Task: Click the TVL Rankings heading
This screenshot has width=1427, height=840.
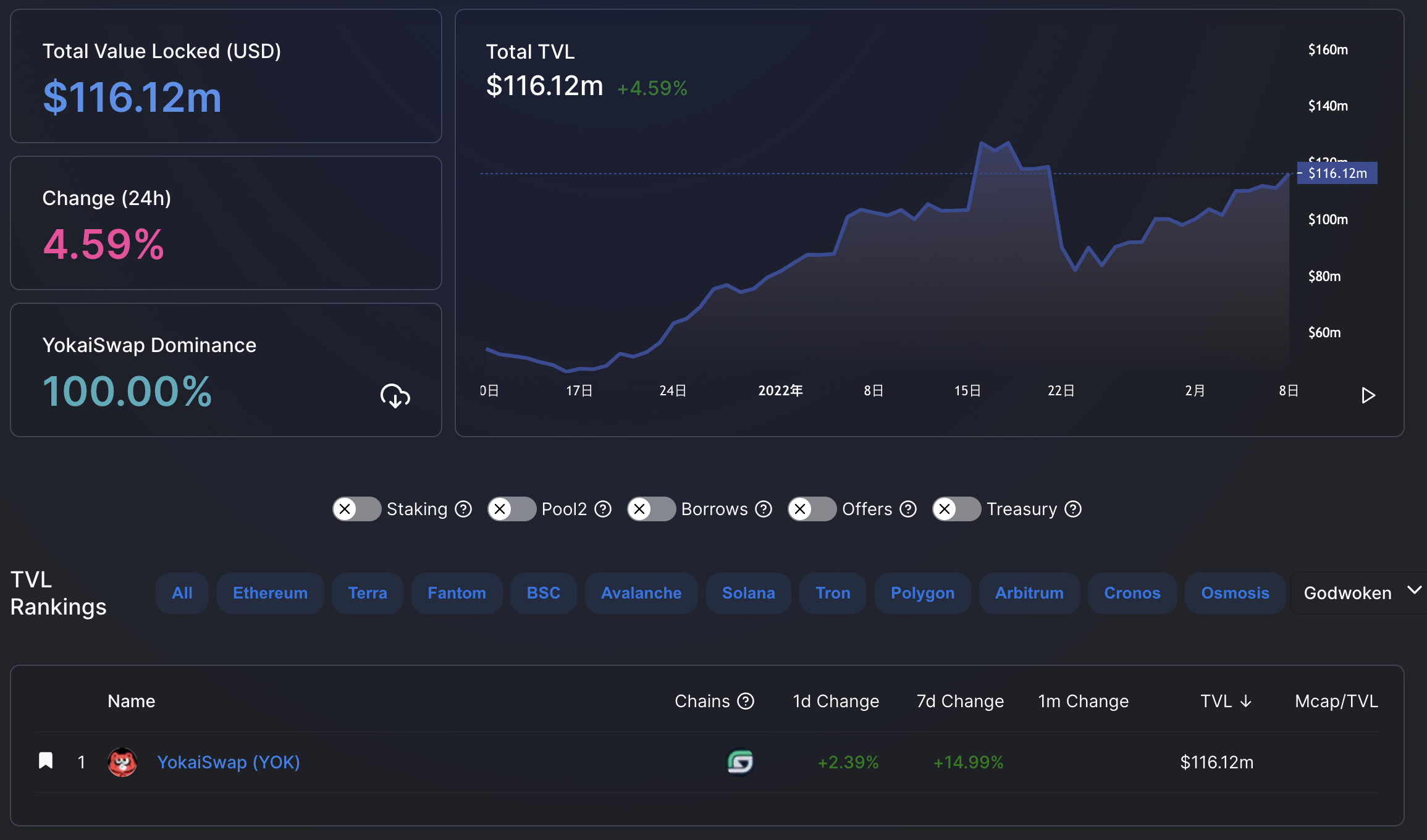Action: [59, 593]
